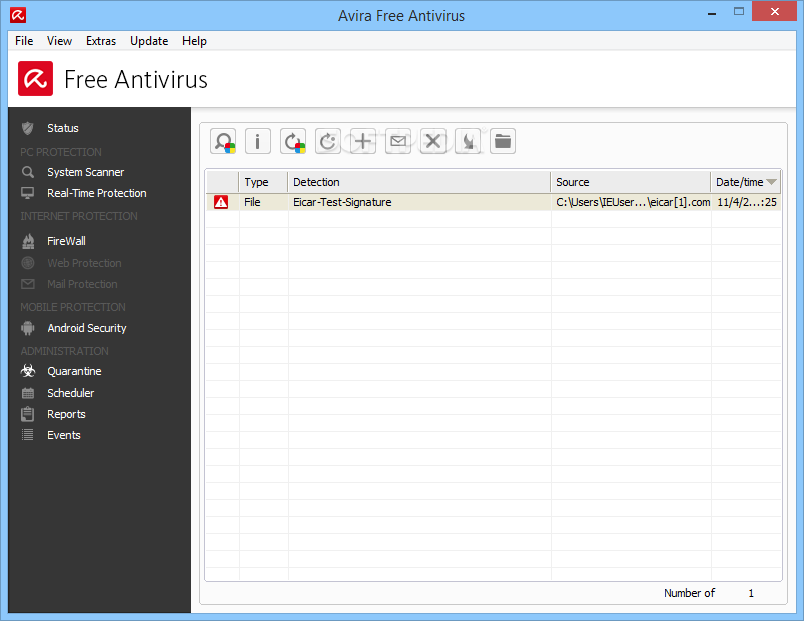This screenshot has width=804, height=621.
Task: Open Reports section
Action: click(66, 414)
